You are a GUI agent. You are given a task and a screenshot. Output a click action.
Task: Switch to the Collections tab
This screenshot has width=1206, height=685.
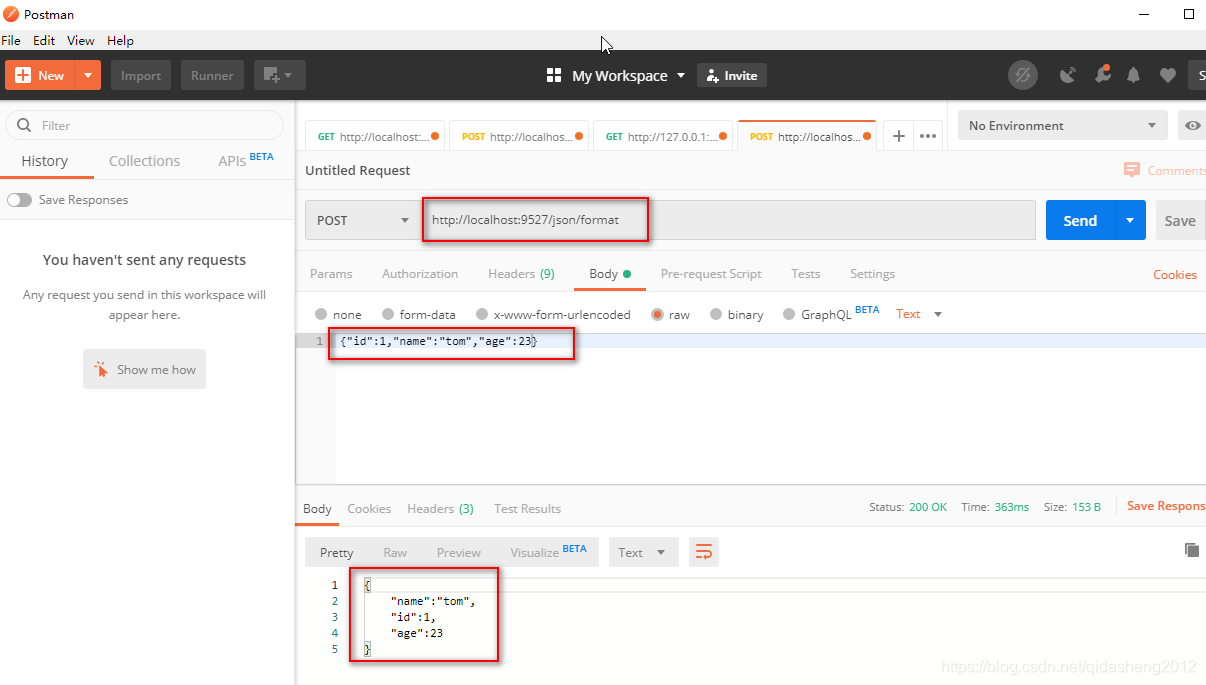click(x=145, y=161)
